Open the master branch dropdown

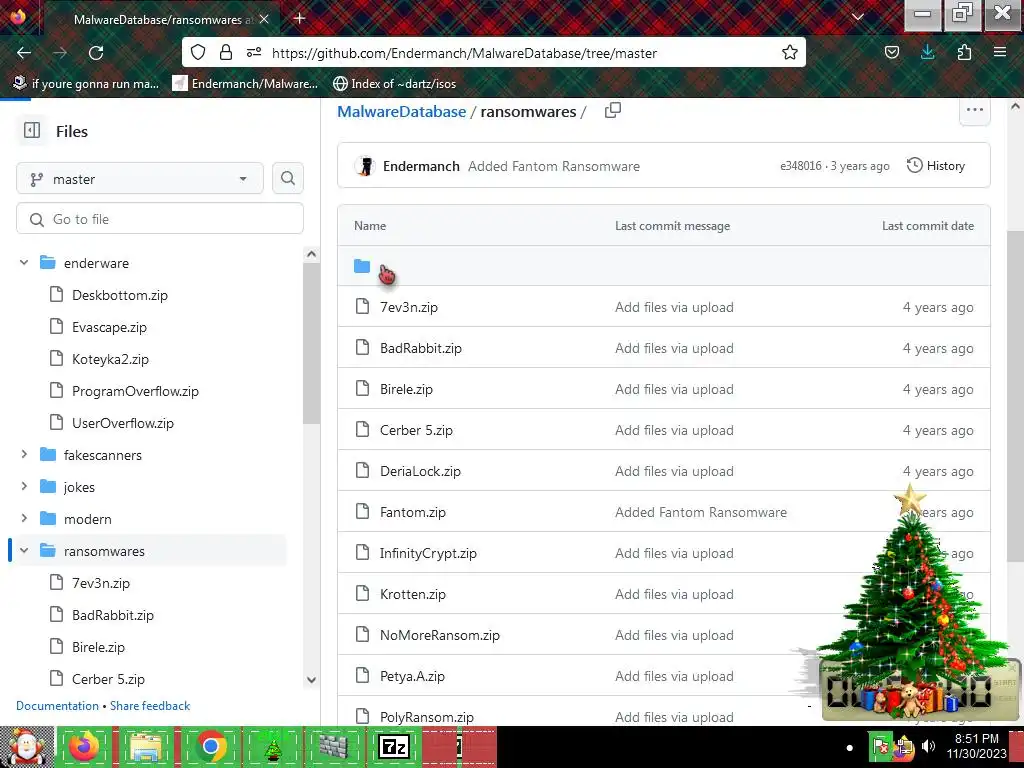pos(140,178)
